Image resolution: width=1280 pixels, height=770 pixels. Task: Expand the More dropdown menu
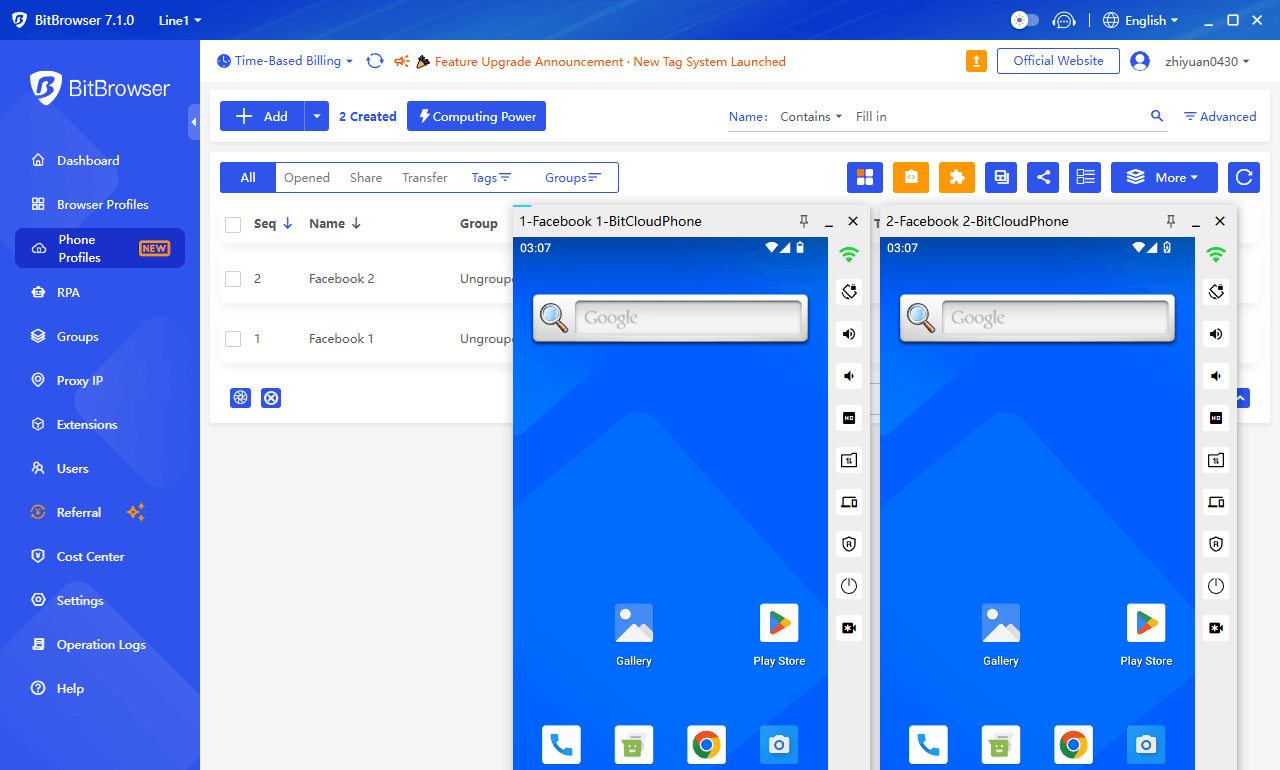(1164, 177)
